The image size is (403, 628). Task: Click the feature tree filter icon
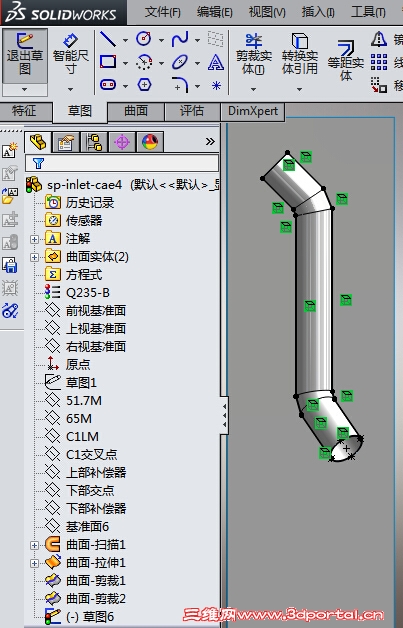pyautogui.click(x=38, y=163)
